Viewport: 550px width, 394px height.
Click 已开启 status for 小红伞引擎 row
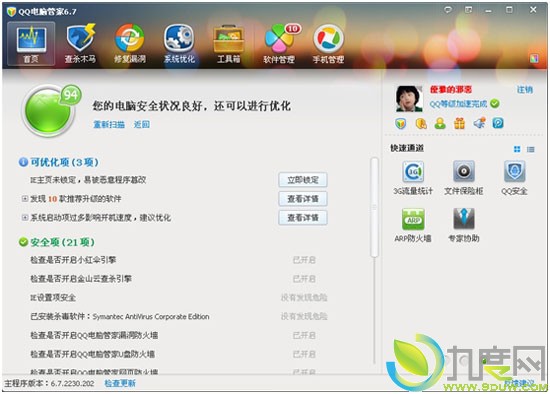coord(304,260)
